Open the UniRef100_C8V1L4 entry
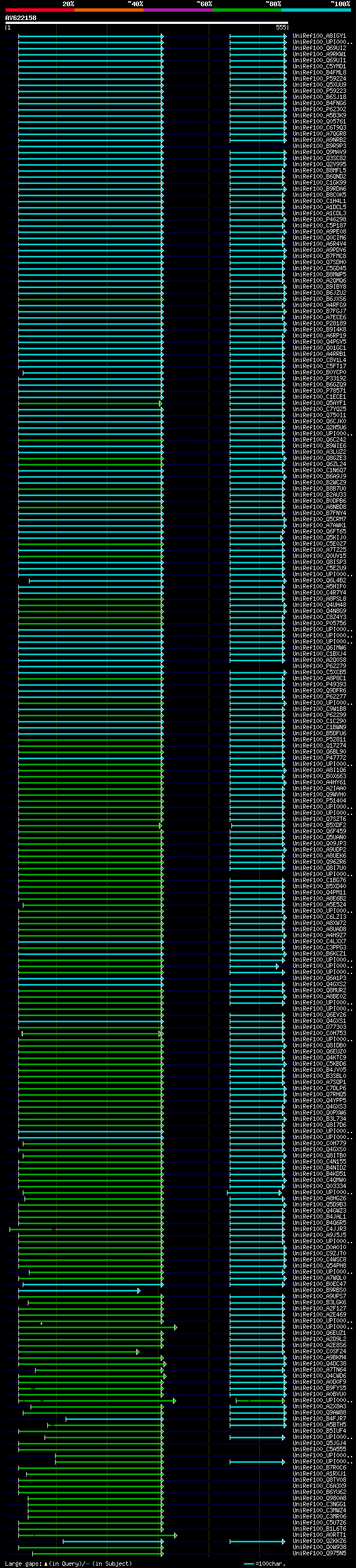This screenshot has width=356, height=1568. tap(319, 360)
